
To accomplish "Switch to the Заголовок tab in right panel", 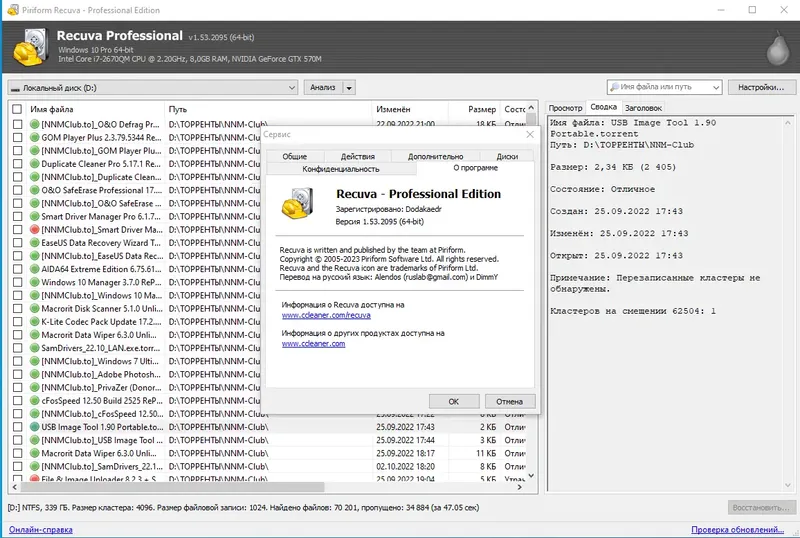I will click(x=643, y=108).
